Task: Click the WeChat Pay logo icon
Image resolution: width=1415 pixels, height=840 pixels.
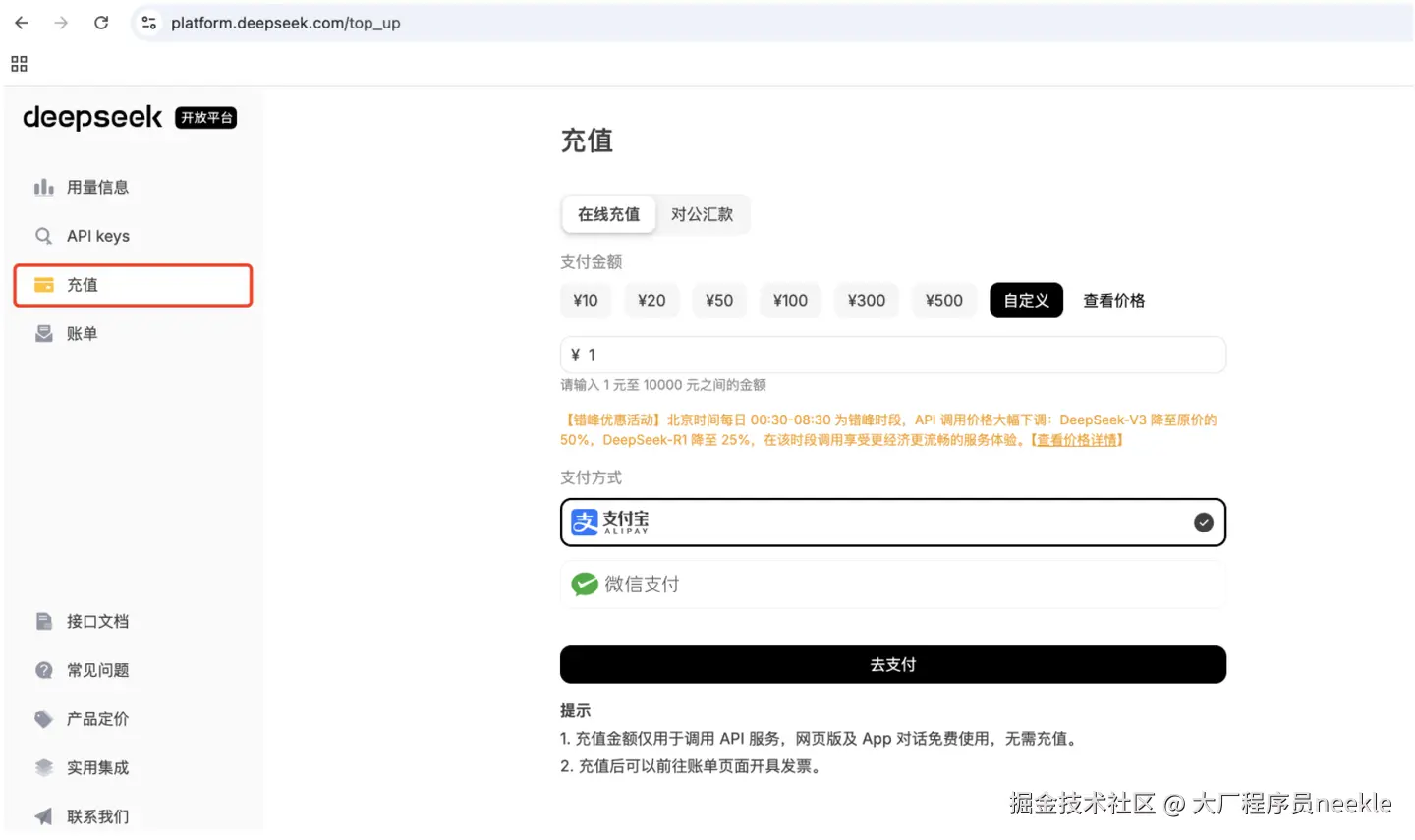Action: 585,585
